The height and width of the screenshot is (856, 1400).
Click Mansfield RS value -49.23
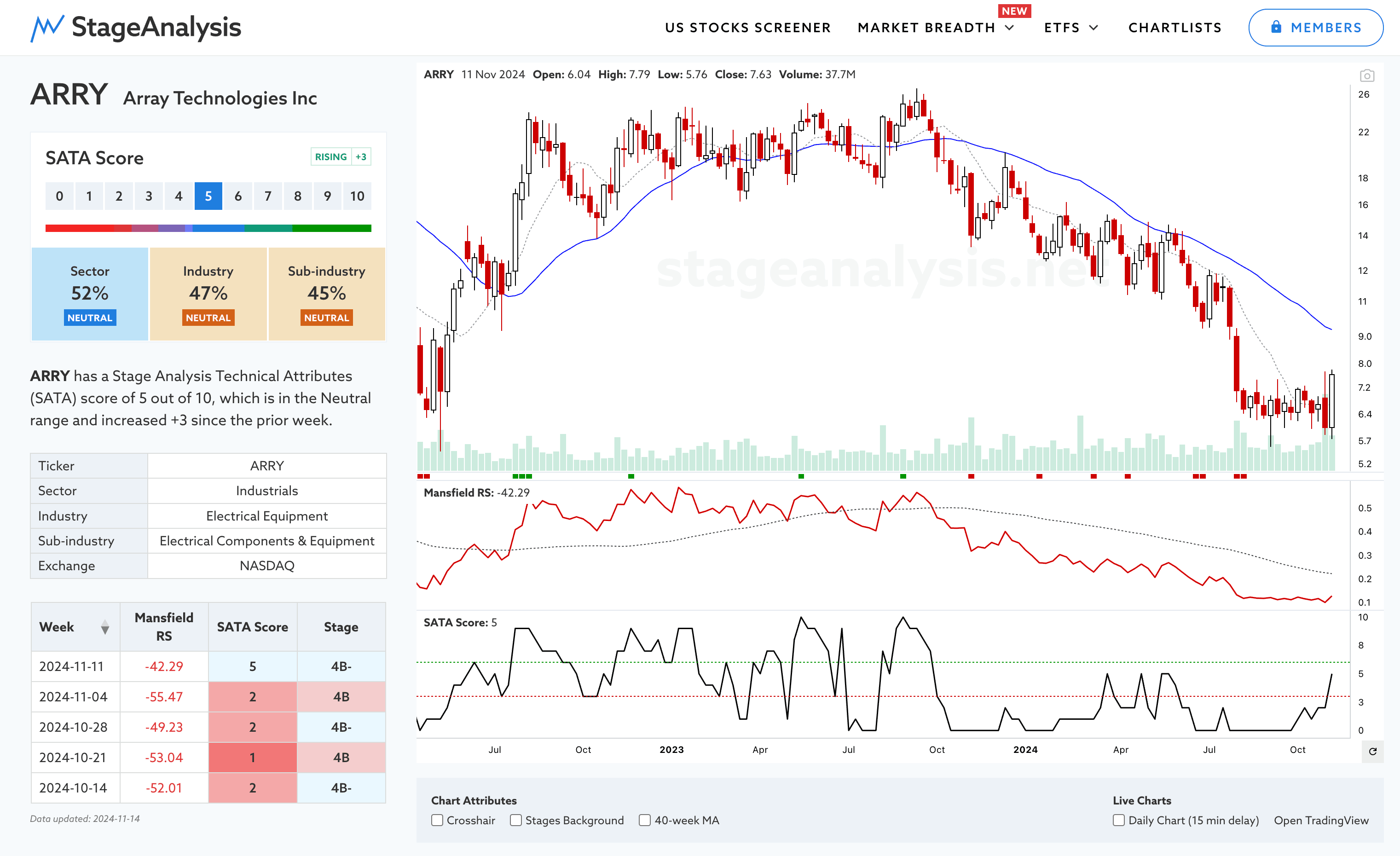click(x=164, y=727)
